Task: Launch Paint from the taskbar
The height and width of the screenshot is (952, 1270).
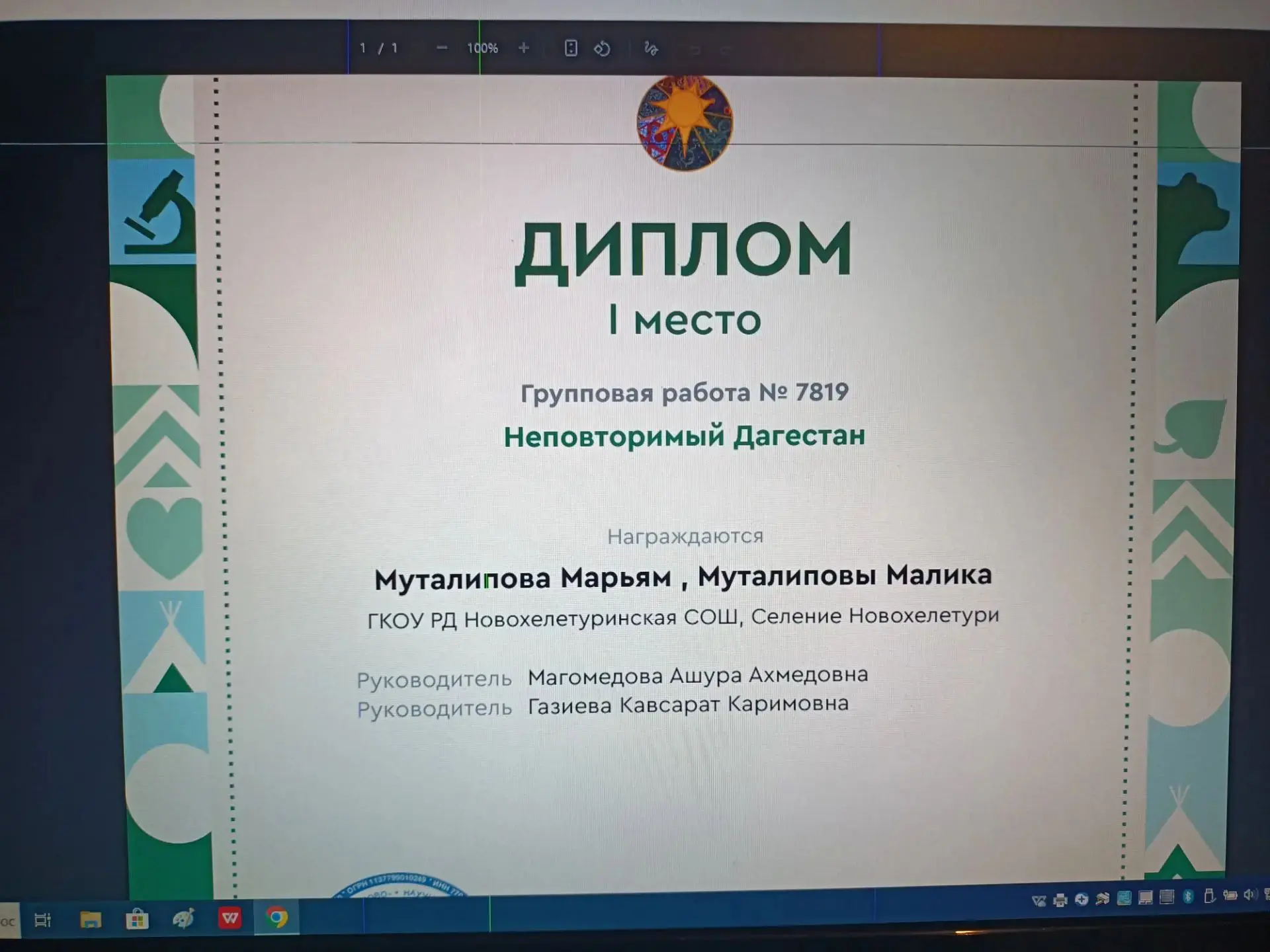Action: point(184,918)
